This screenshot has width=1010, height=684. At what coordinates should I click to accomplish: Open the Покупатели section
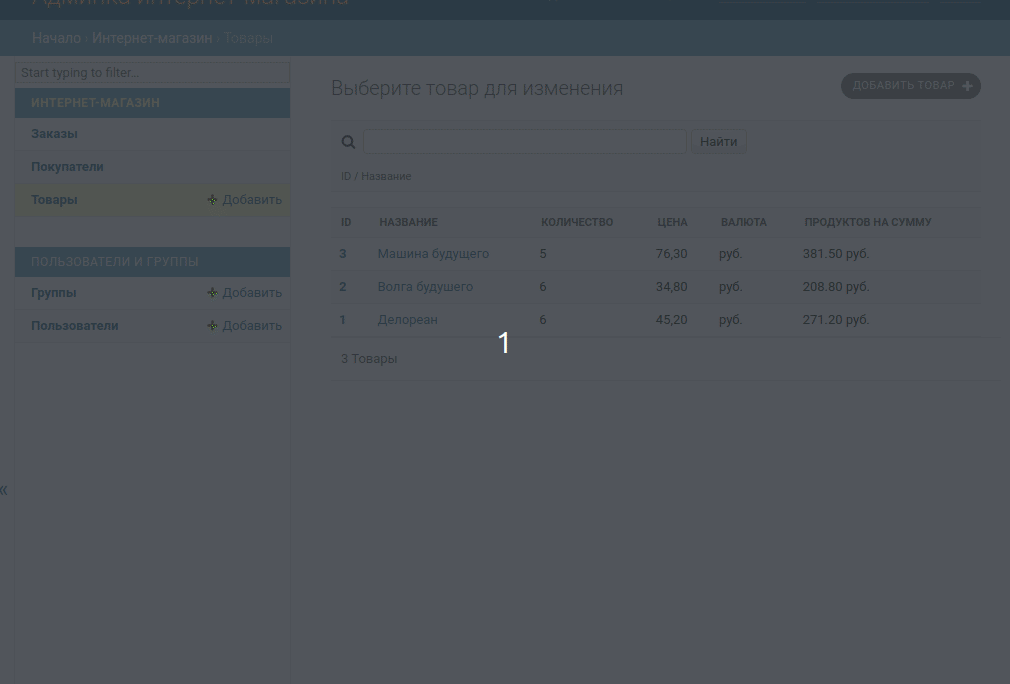[x=67, y=166]
